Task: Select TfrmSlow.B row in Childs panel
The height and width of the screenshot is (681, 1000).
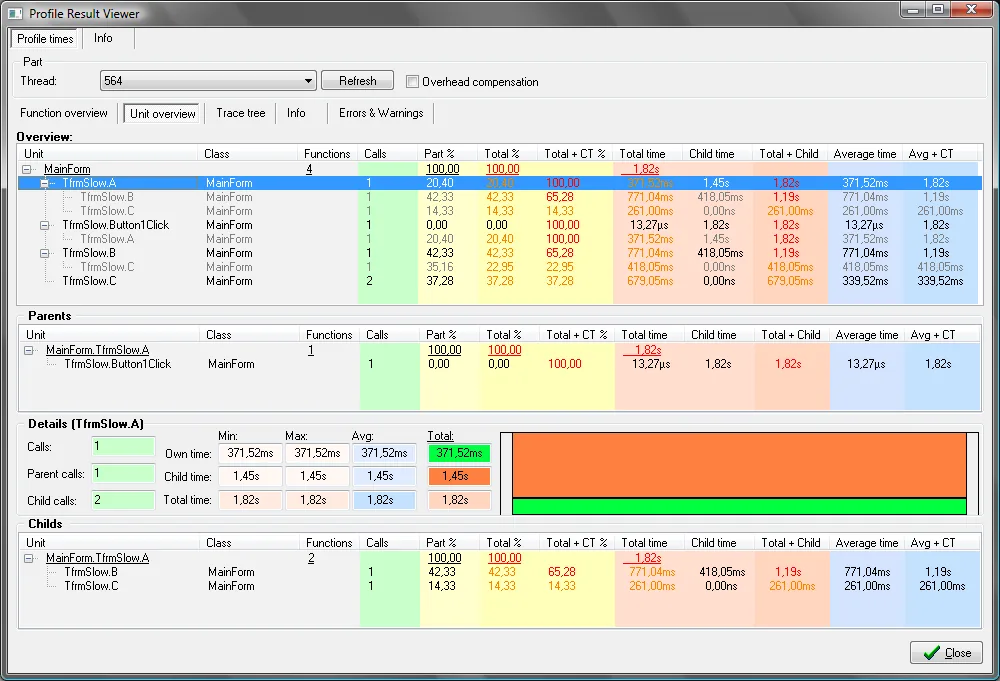Action: pos(499,572)
